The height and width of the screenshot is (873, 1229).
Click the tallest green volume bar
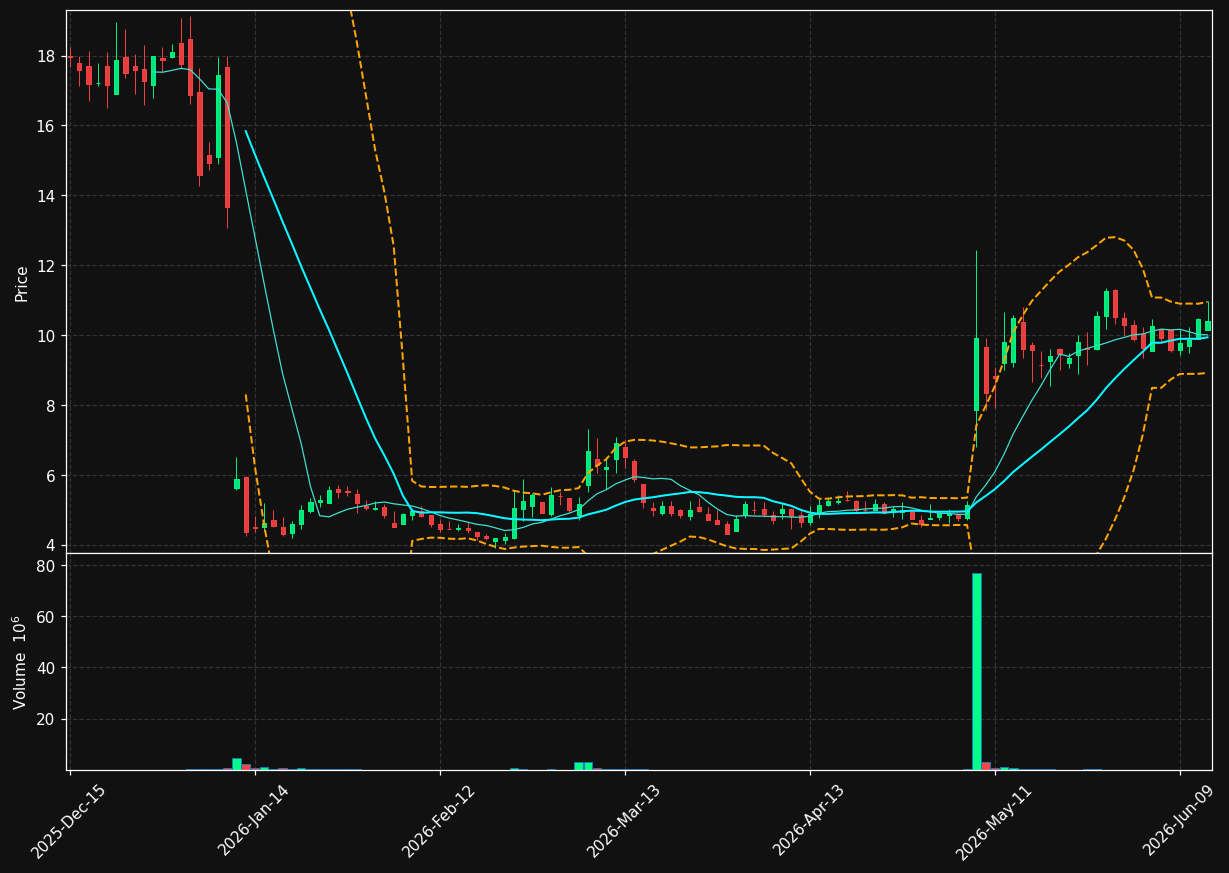tap(976, 672)
